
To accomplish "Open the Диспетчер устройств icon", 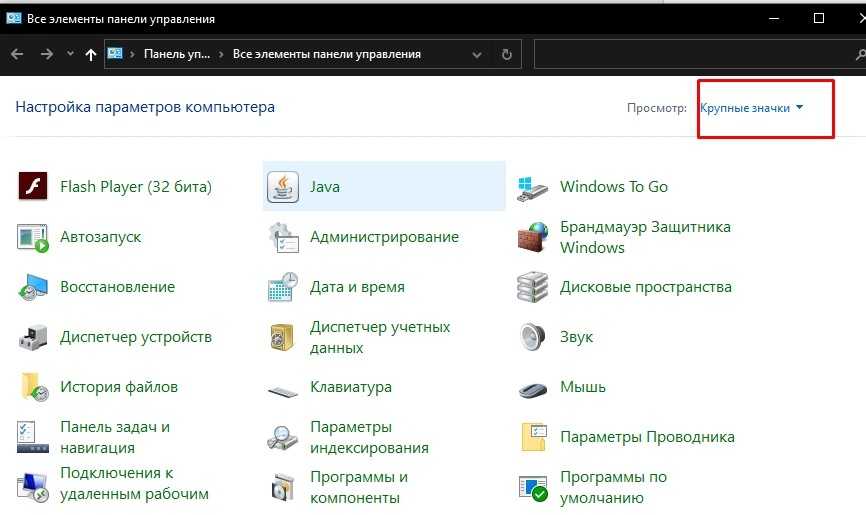I will 33,337.
